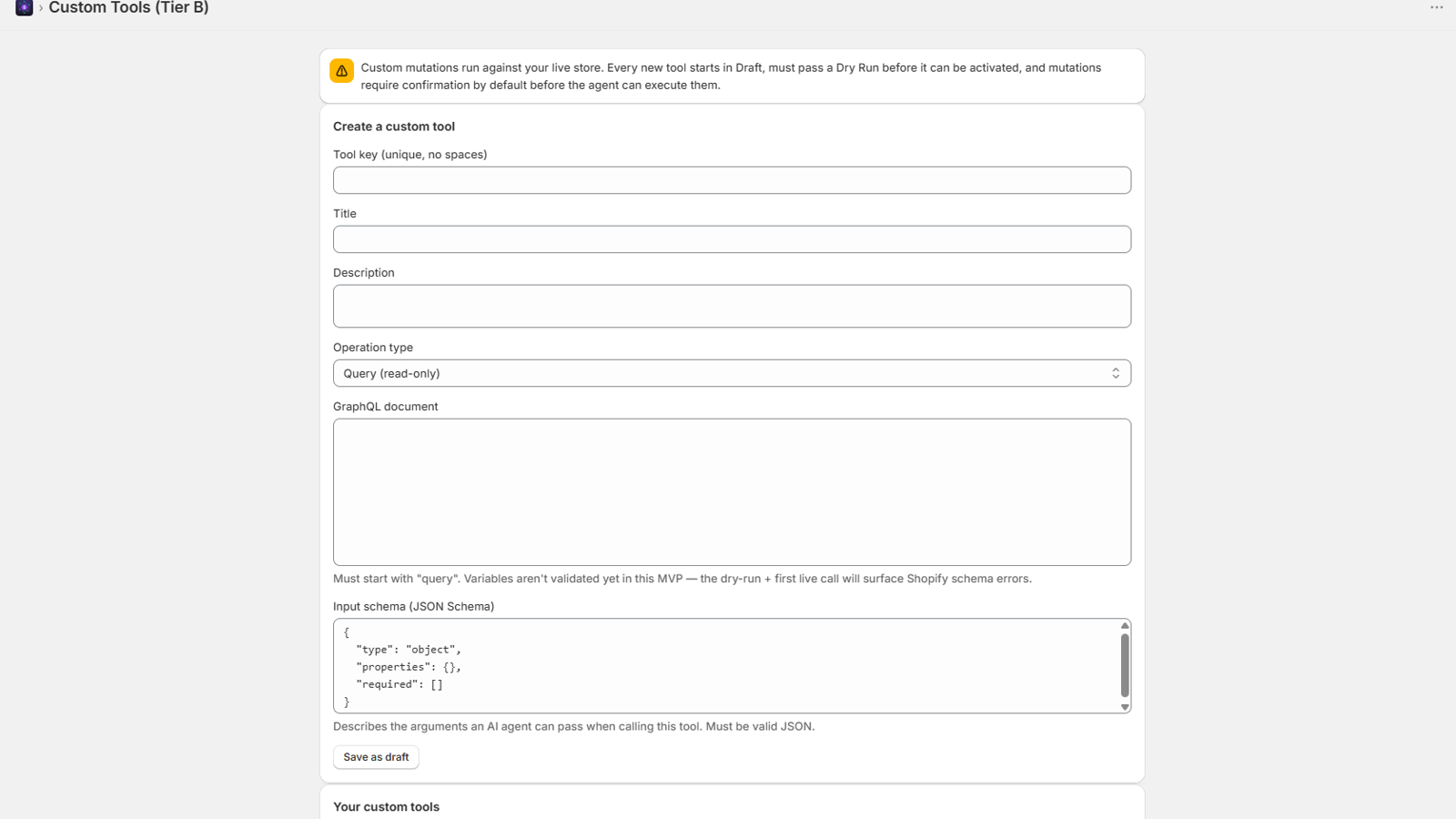Focus the Tool key input field

tap(732, 180)
